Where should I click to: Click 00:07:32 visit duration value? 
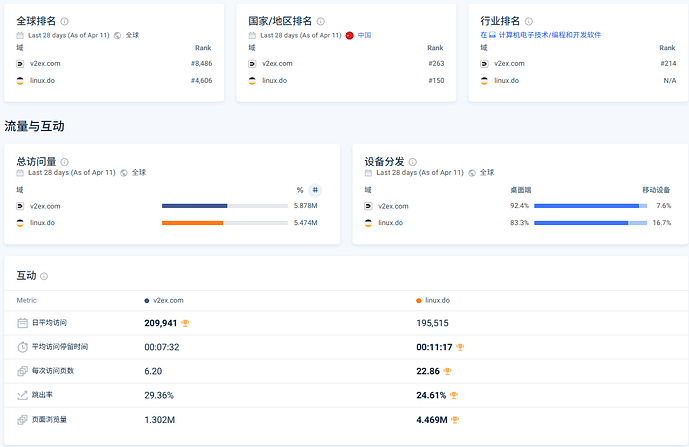(162, 347)
